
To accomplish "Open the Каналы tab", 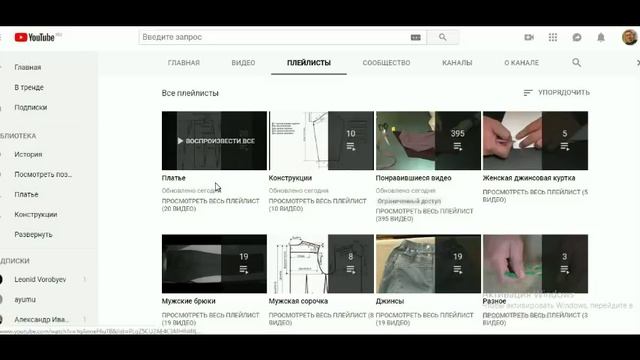I will click(457, 63).
